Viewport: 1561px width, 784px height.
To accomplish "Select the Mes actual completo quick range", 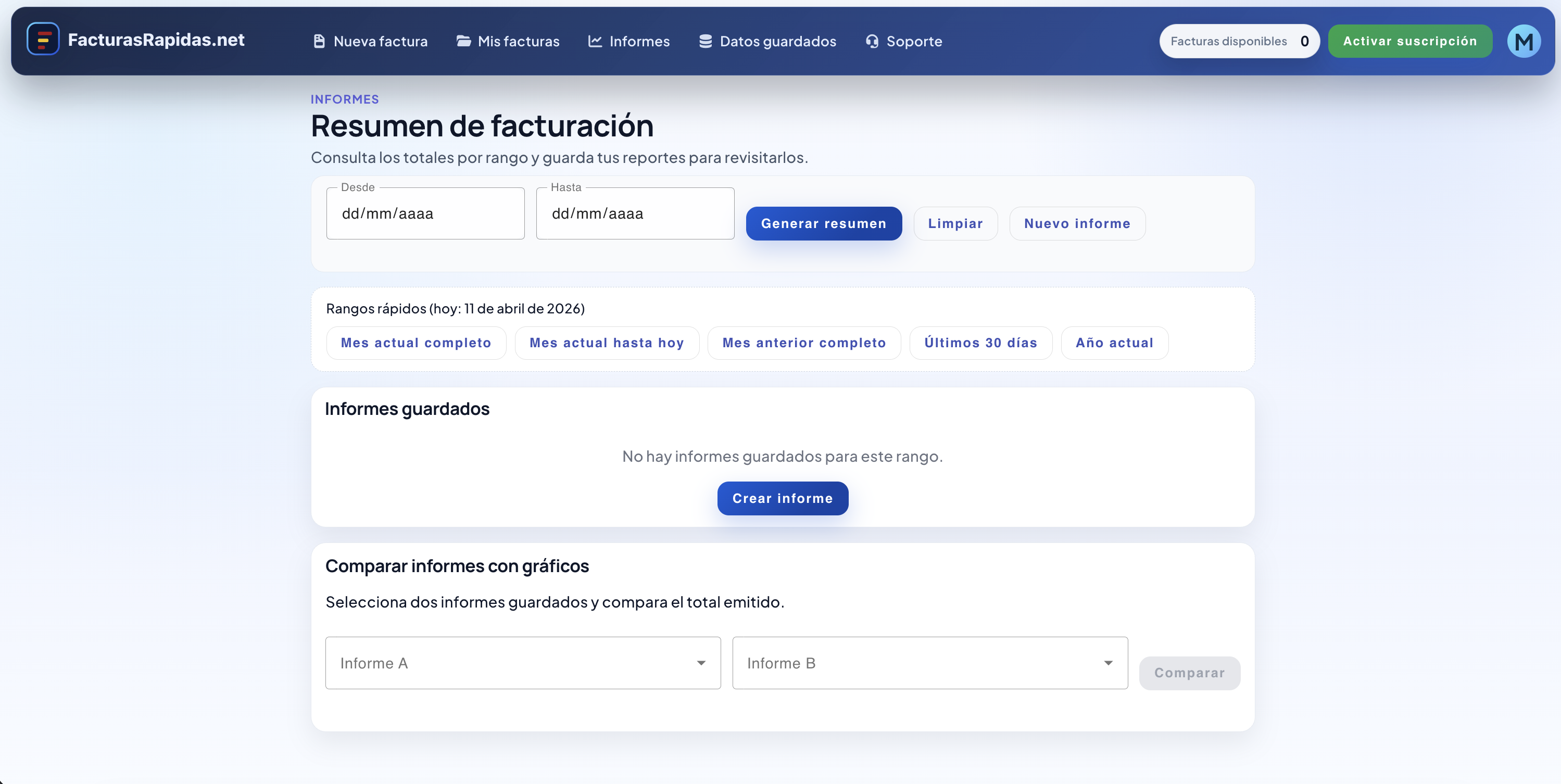I will click(x=416, y=343).
